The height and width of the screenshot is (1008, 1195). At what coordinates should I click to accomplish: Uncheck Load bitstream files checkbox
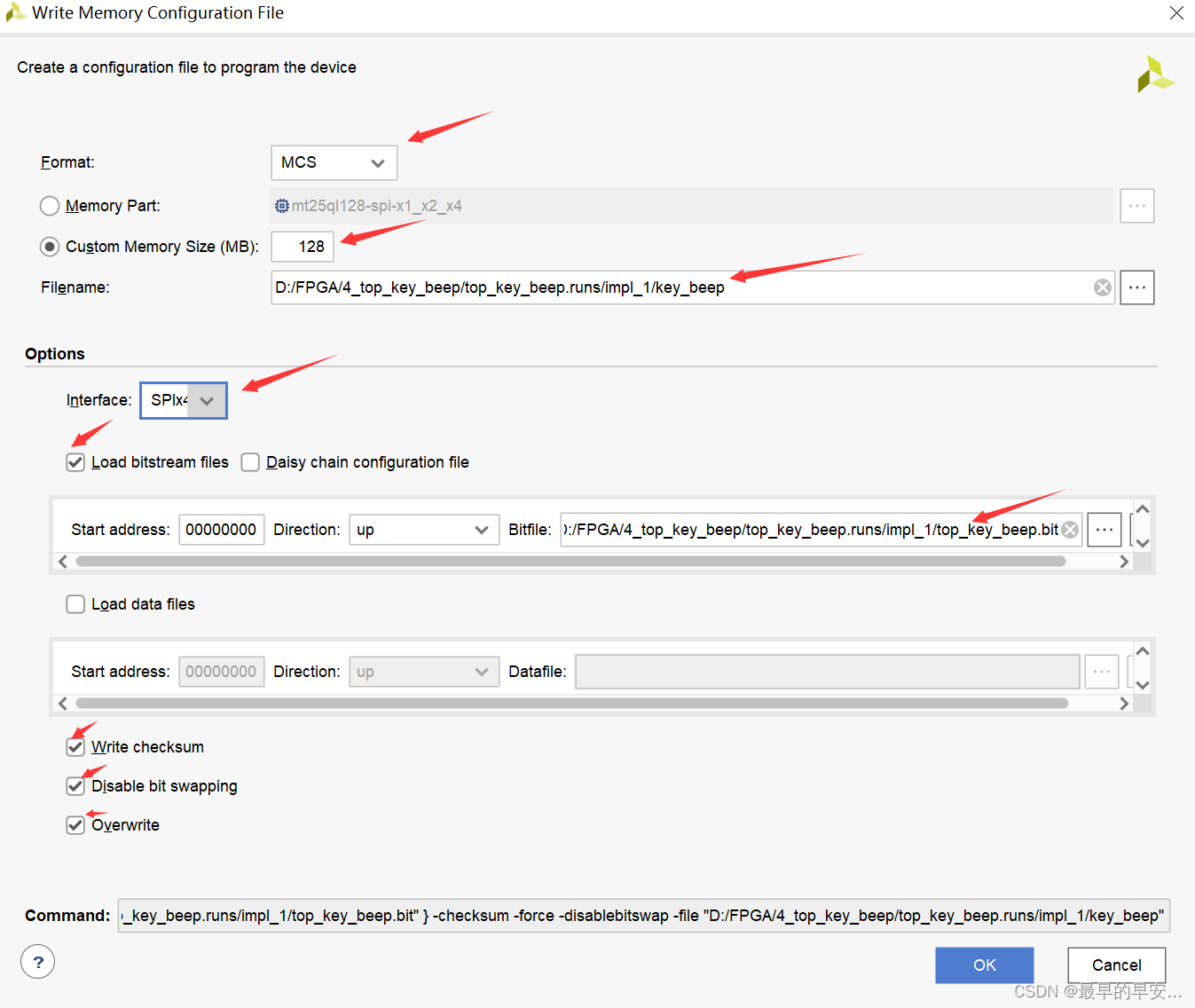(x=76, y=462)
